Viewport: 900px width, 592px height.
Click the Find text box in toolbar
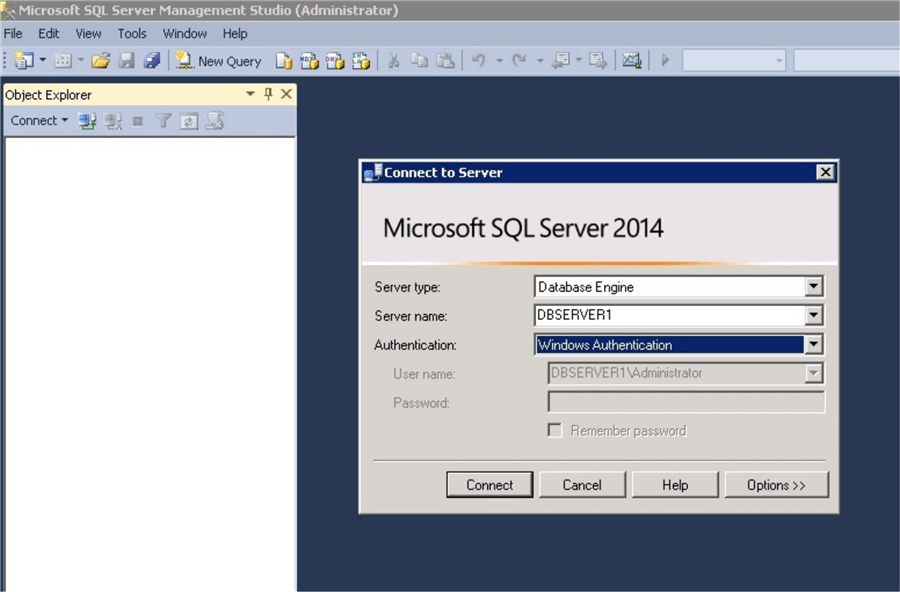point(846,60)
